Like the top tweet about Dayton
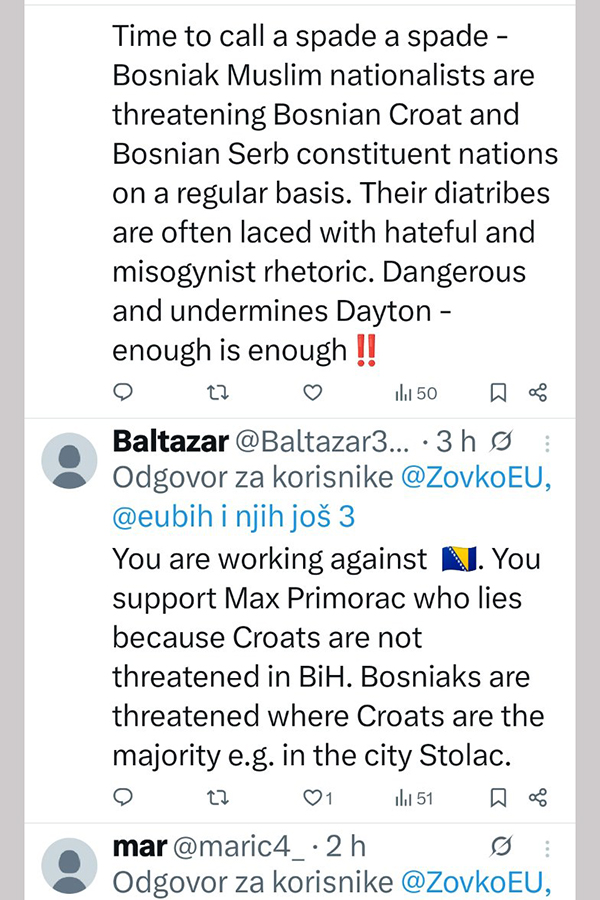 pyautogui.click(x=313, y=392)
